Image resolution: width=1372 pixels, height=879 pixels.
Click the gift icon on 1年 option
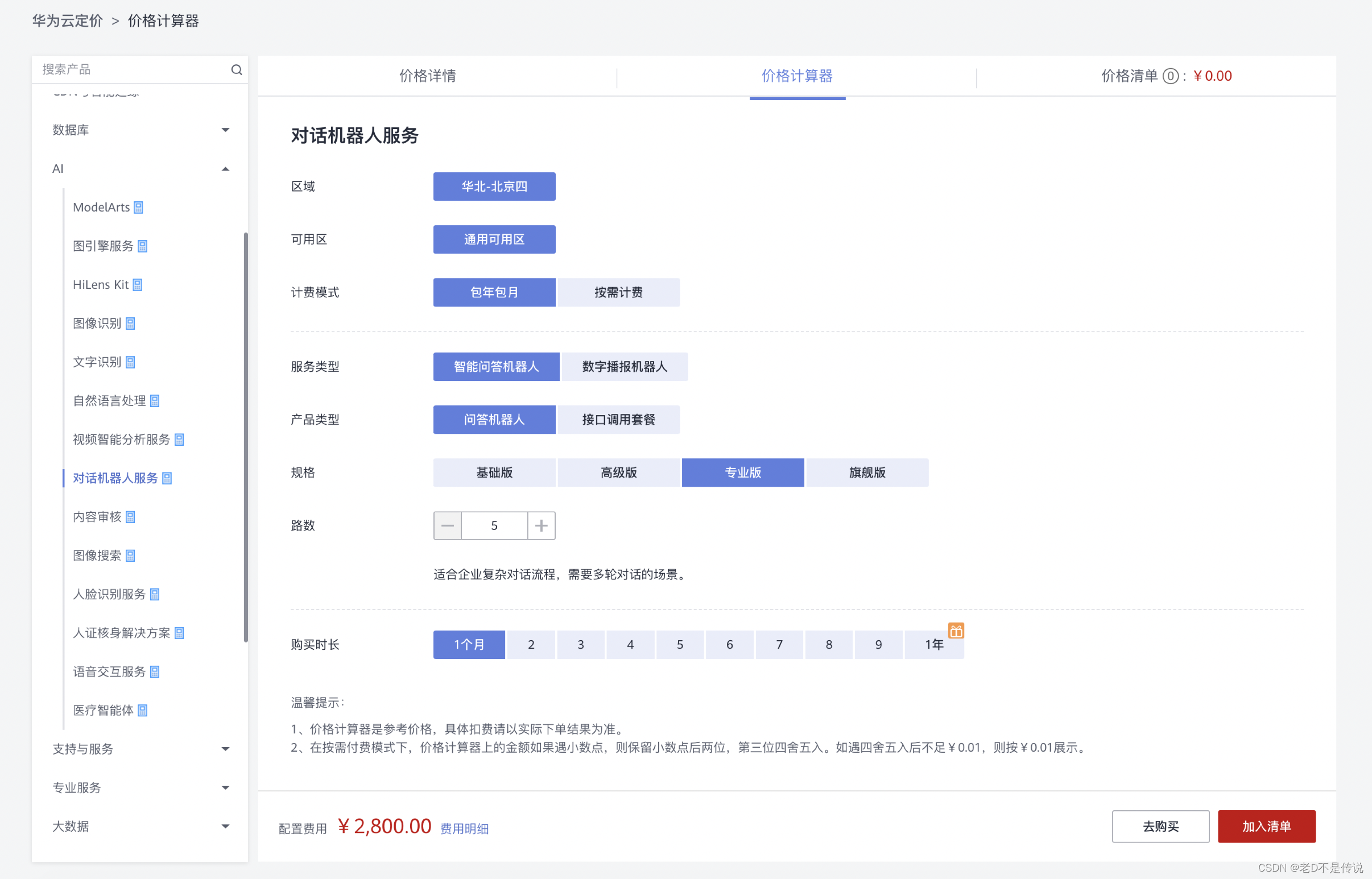coord(956,631)
